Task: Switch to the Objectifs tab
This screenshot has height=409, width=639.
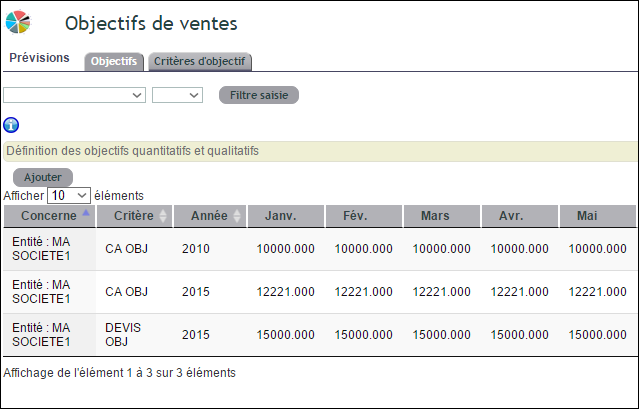Action: 114,62
